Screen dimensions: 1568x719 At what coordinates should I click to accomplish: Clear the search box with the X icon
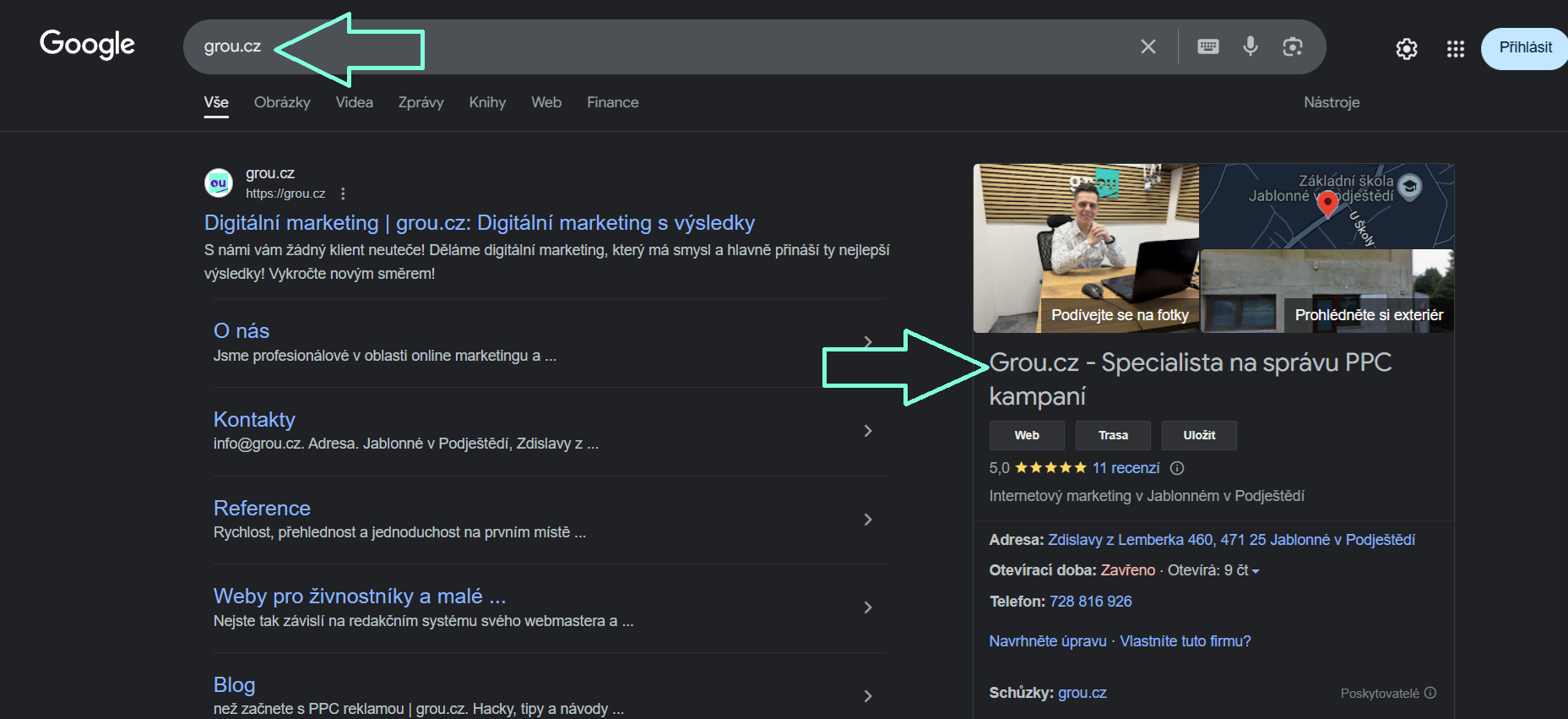click(x=1148, y=46)
